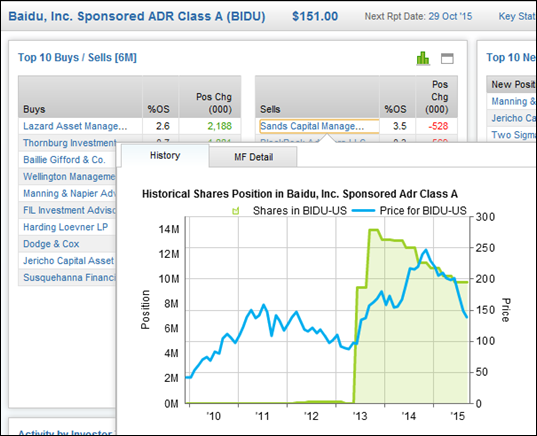Click Sands Capital's 3.5 %OS value

pos(400,126)
